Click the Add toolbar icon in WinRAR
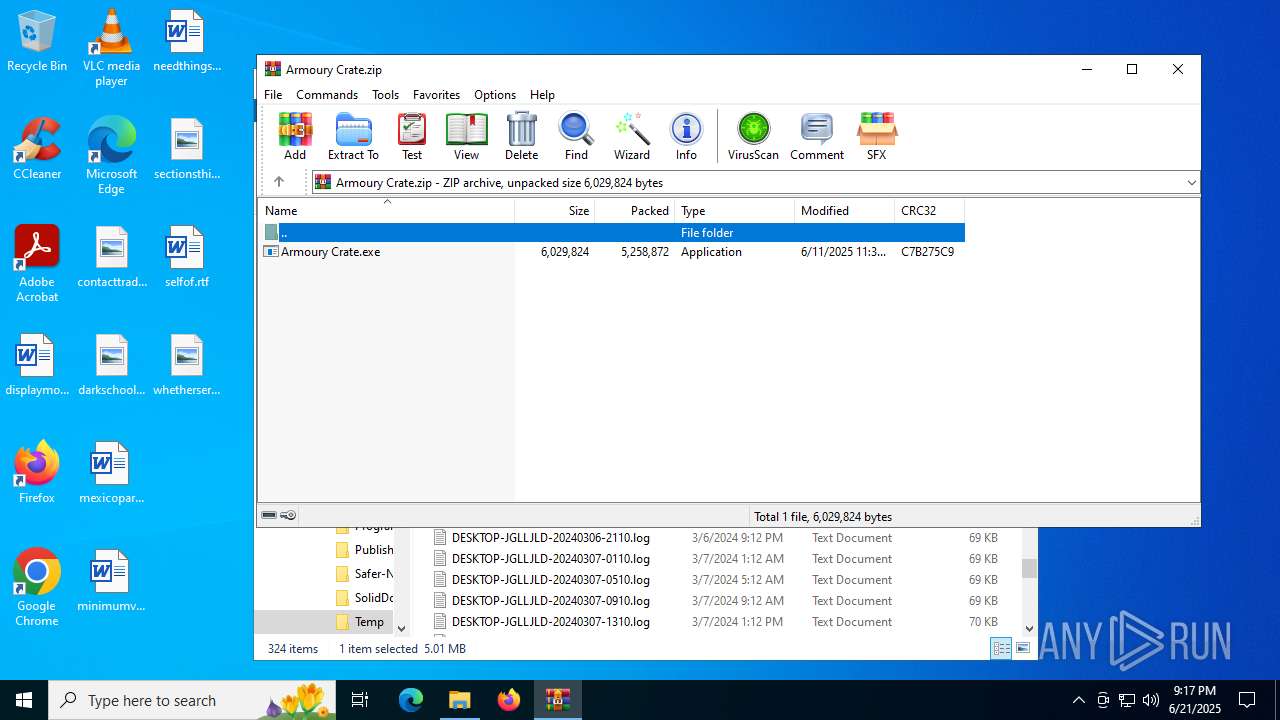Image resolution: width=1280 pixels, height=720 pixels. coord(295,136)
